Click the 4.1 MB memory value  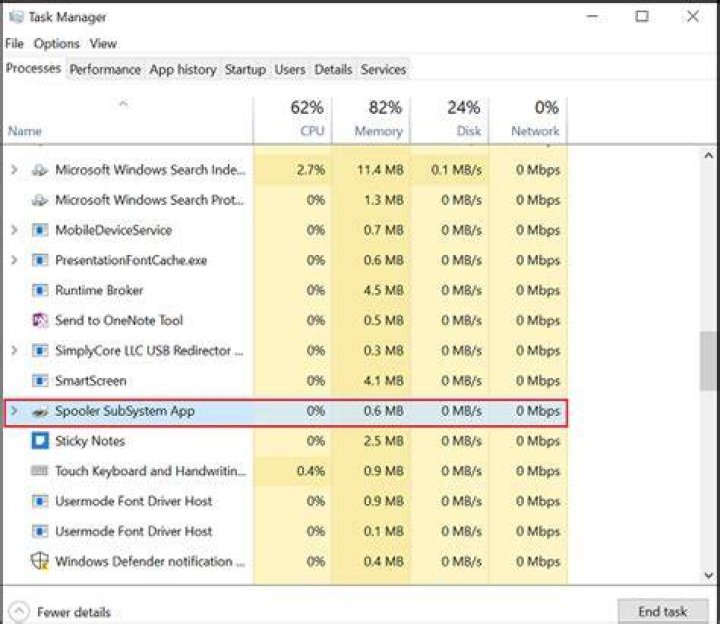(x=384, y=381)
